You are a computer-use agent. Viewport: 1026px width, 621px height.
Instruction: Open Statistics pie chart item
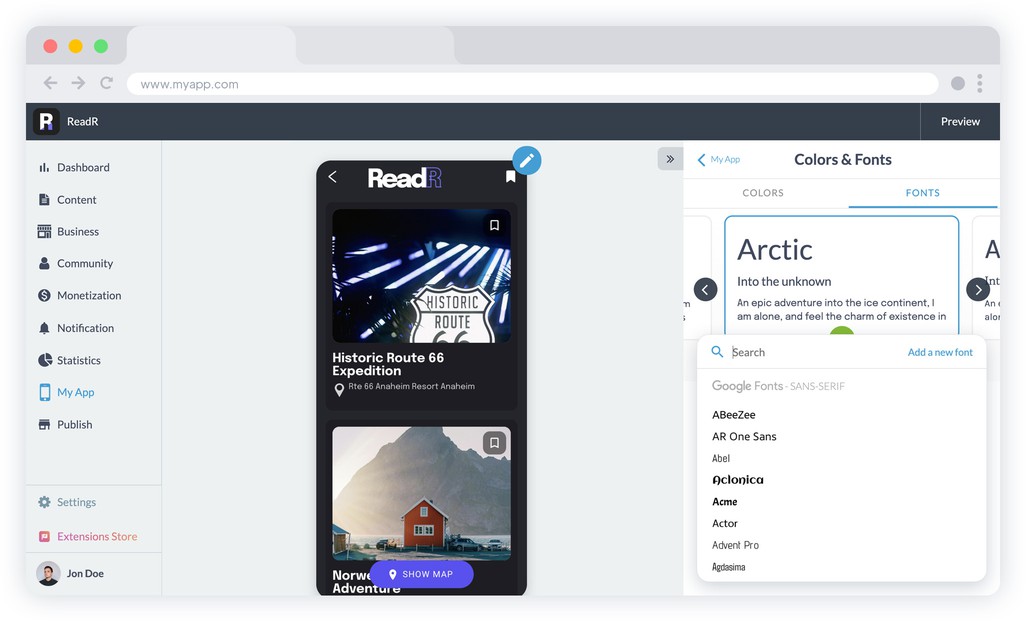point(69,360)
